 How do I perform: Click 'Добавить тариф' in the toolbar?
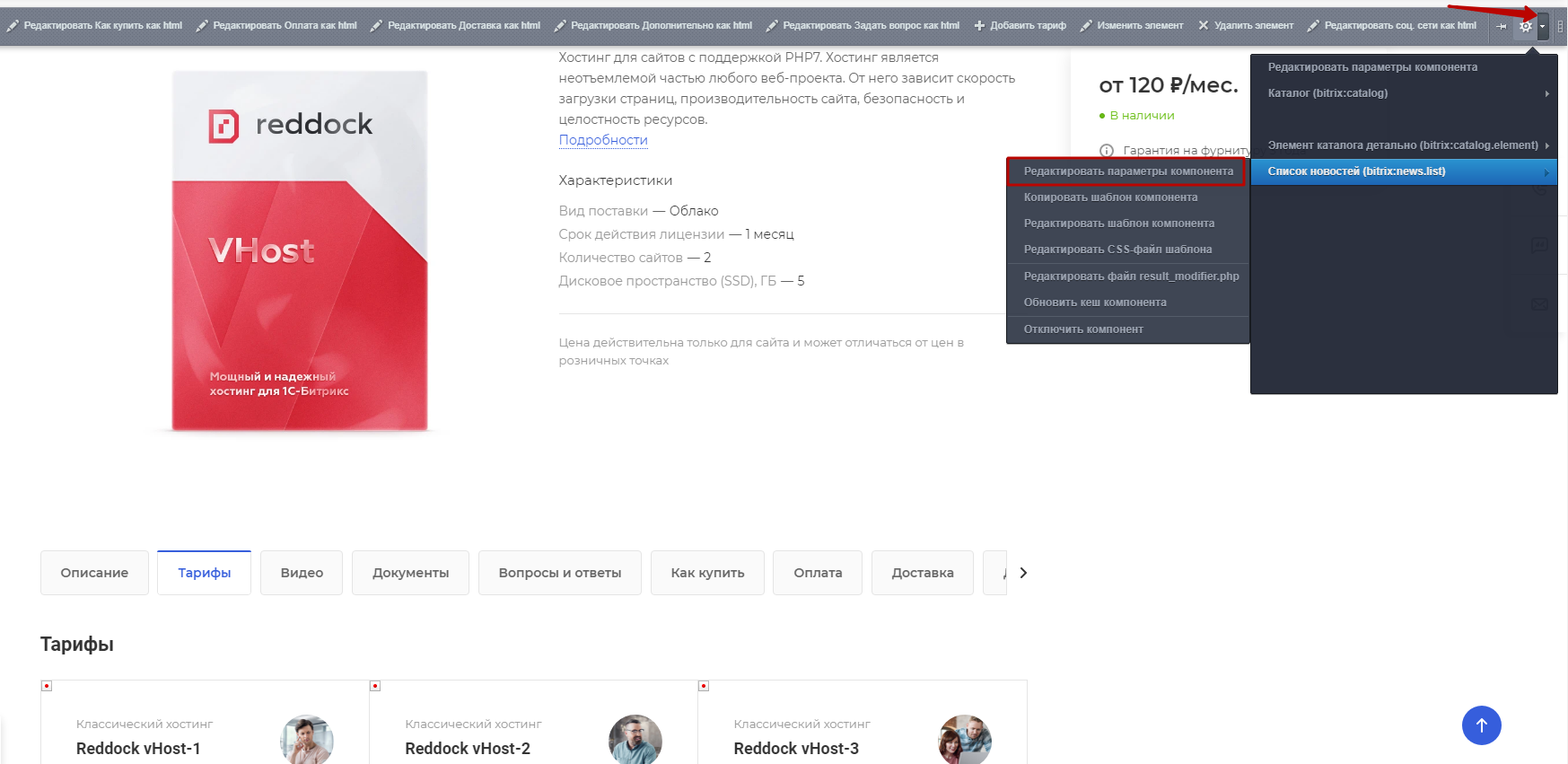pos(1021,26)
